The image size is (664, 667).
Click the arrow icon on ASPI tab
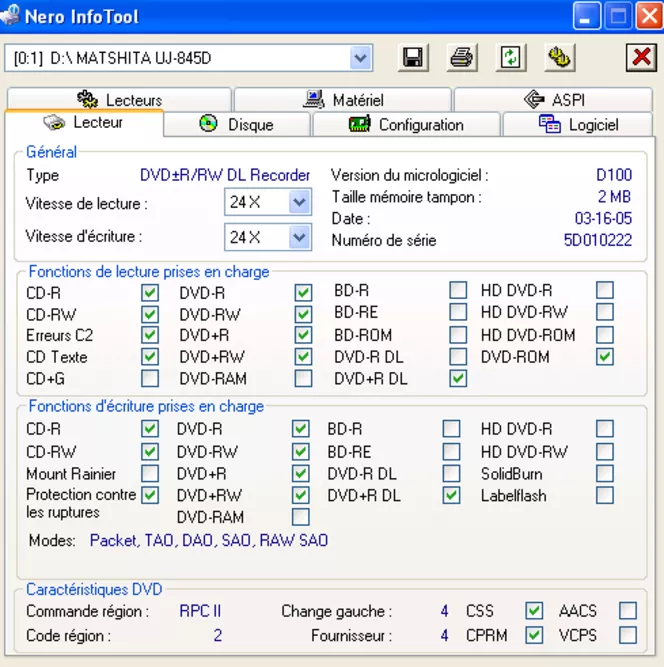tap(535, 100)
